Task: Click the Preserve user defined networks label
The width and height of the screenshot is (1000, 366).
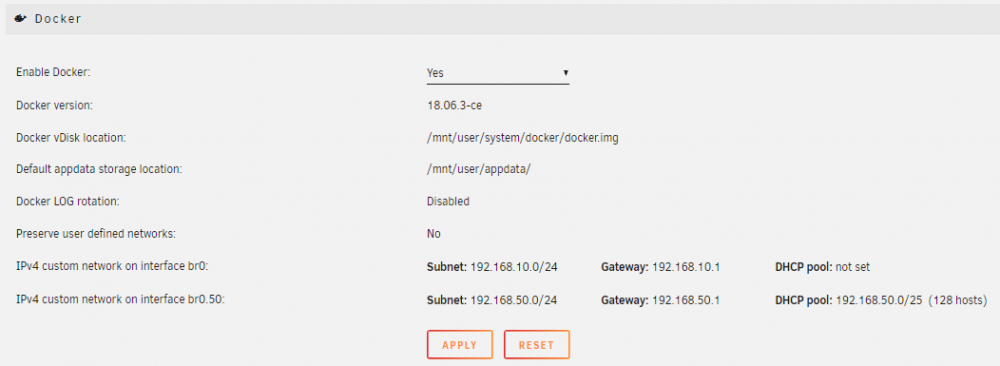Action: point(96,234)
